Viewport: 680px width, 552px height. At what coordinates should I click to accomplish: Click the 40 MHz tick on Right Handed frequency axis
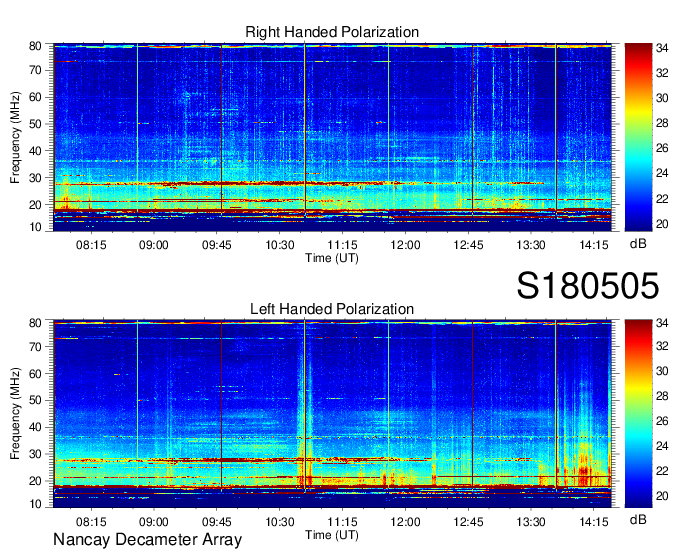(x=35, y=151)
